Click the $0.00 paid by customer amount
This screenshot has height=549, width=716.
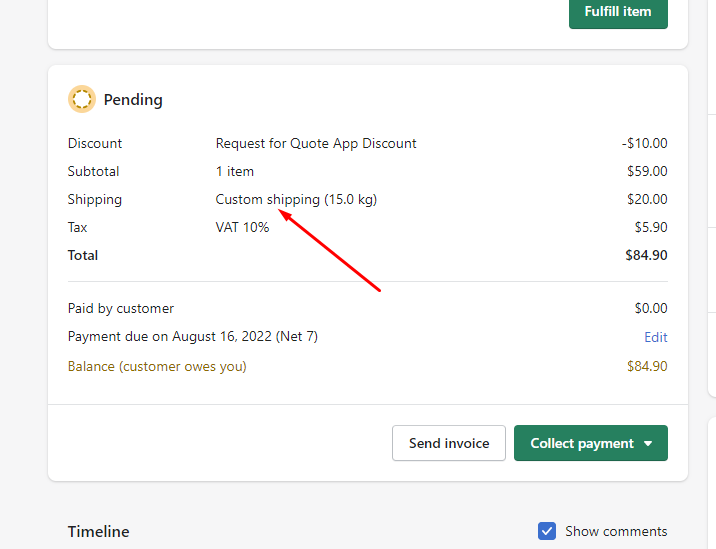pyautogui.click(x=651, y=308)
